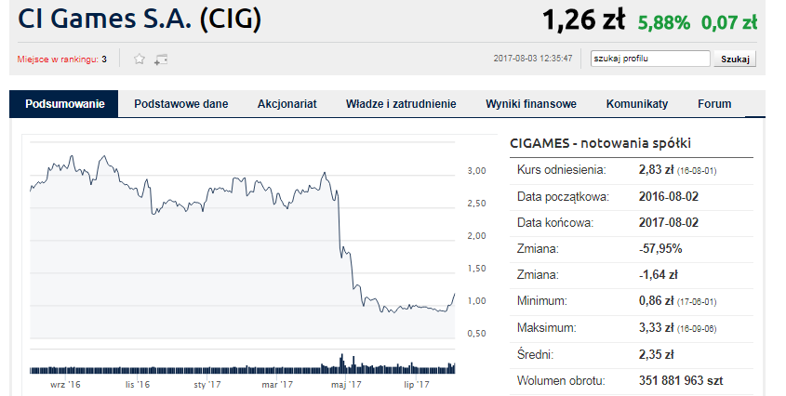This screenshot has height=396, width=786.
Task: Focus the szukaj profilu search field
Action: click(650, 59)
